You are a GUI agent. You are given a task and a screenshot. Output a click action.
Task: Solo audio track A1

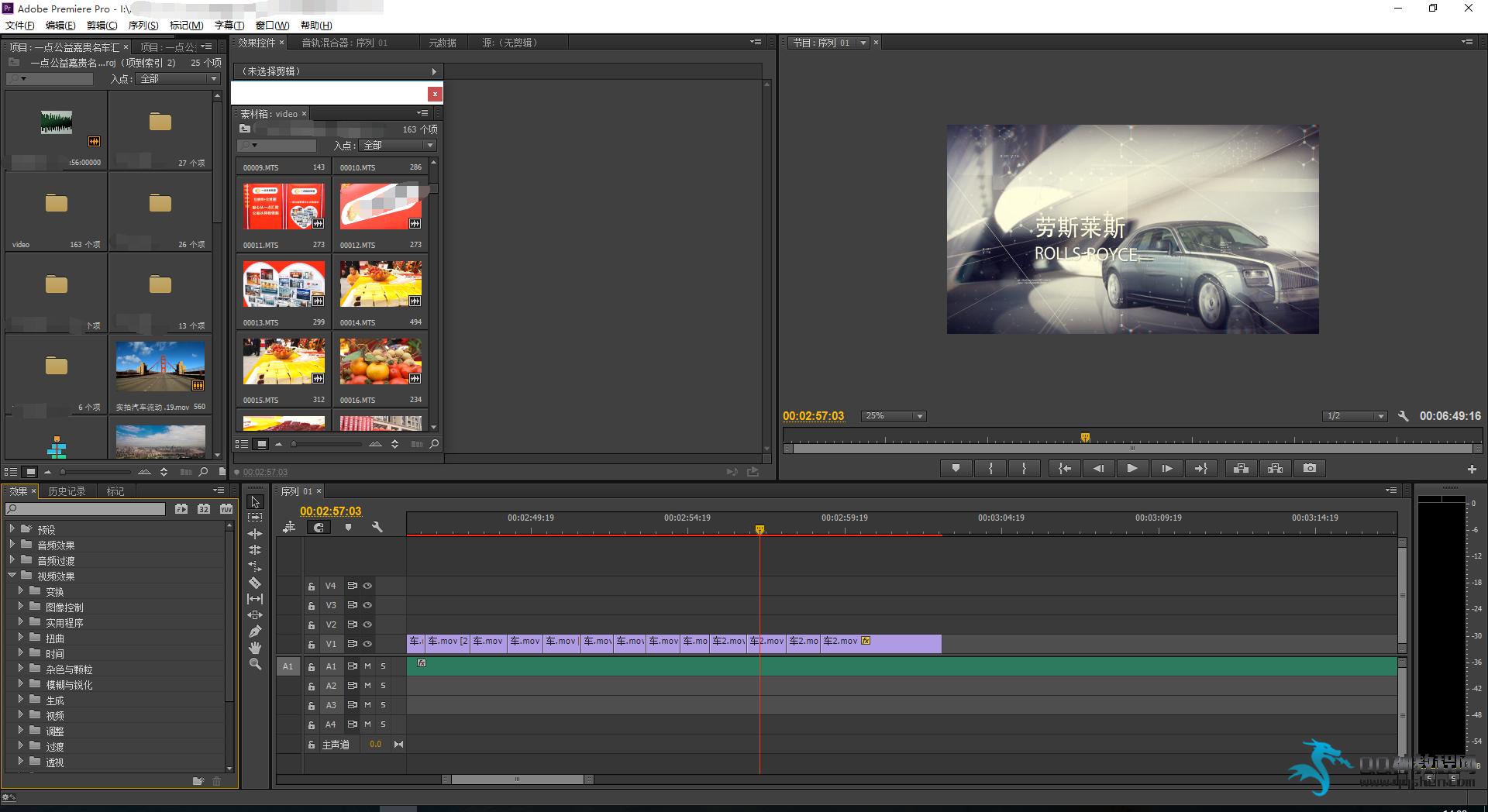click(x=383, y=666)
